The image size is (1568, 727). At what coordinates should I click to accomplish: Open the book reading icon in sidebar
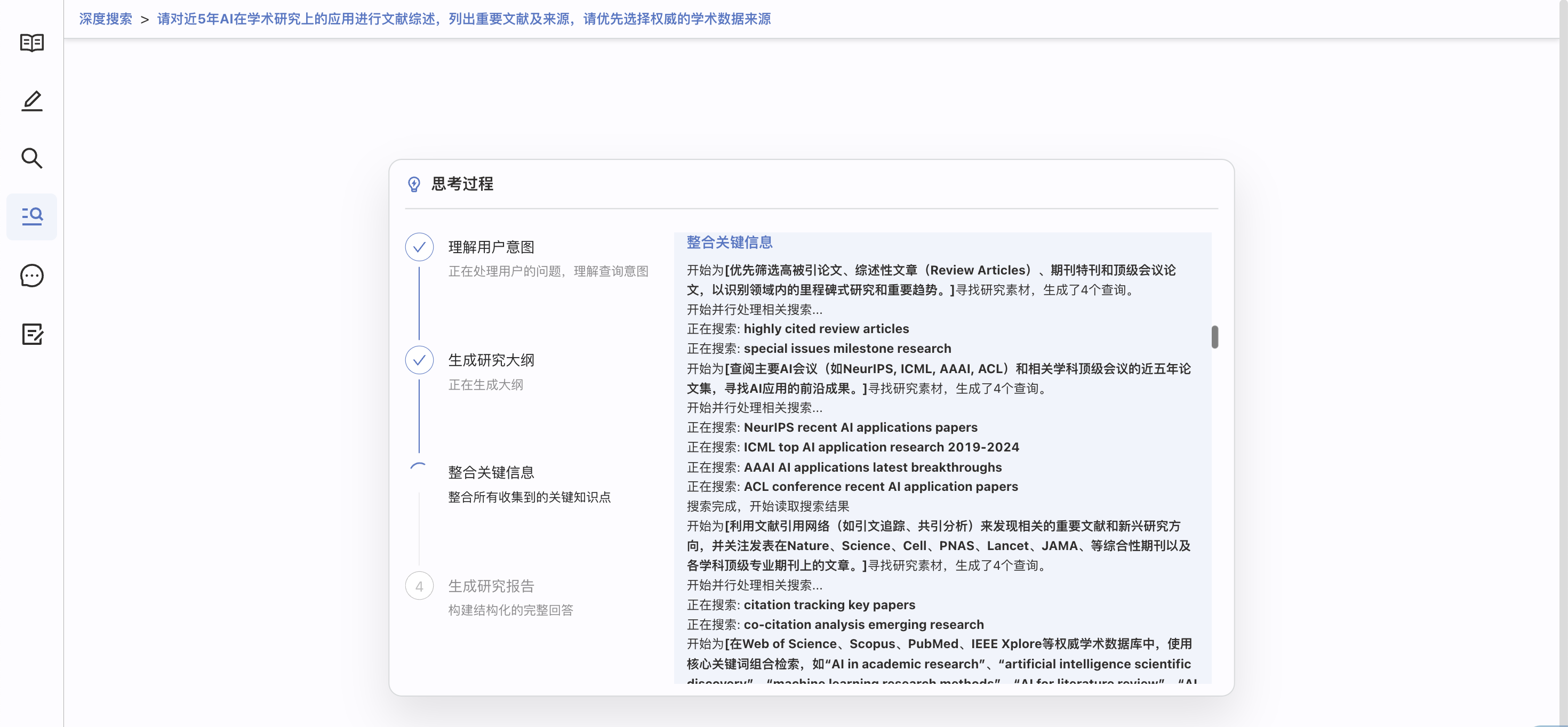tap(31, 43)
